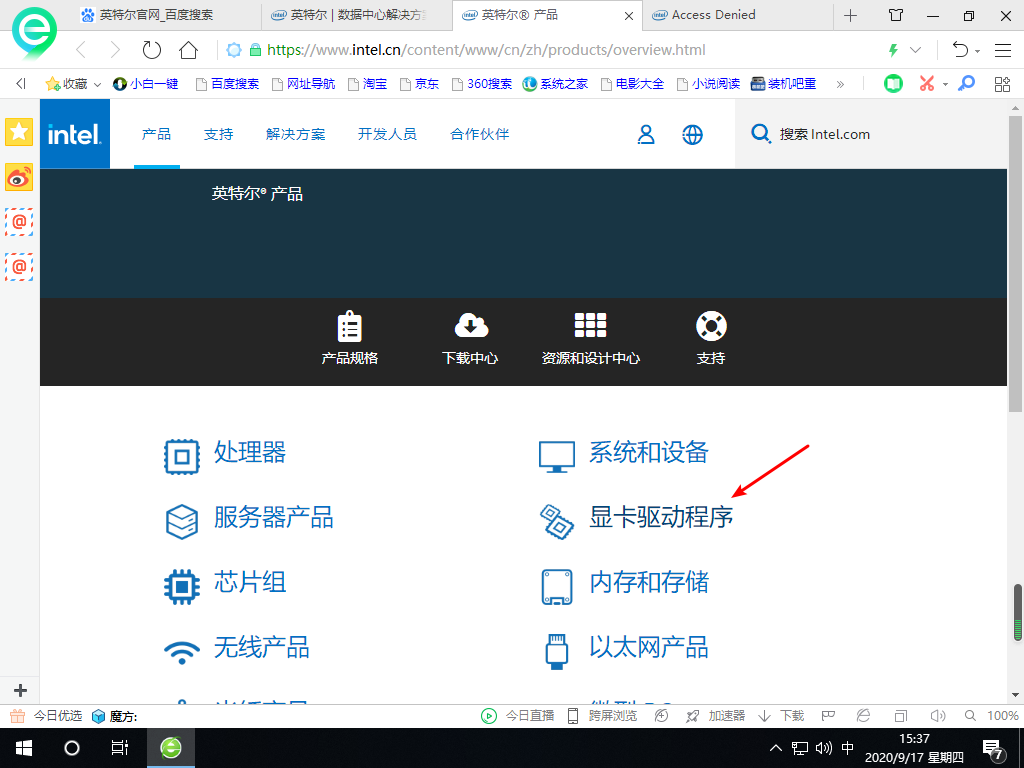Open the 以太网产品 link

649,647
